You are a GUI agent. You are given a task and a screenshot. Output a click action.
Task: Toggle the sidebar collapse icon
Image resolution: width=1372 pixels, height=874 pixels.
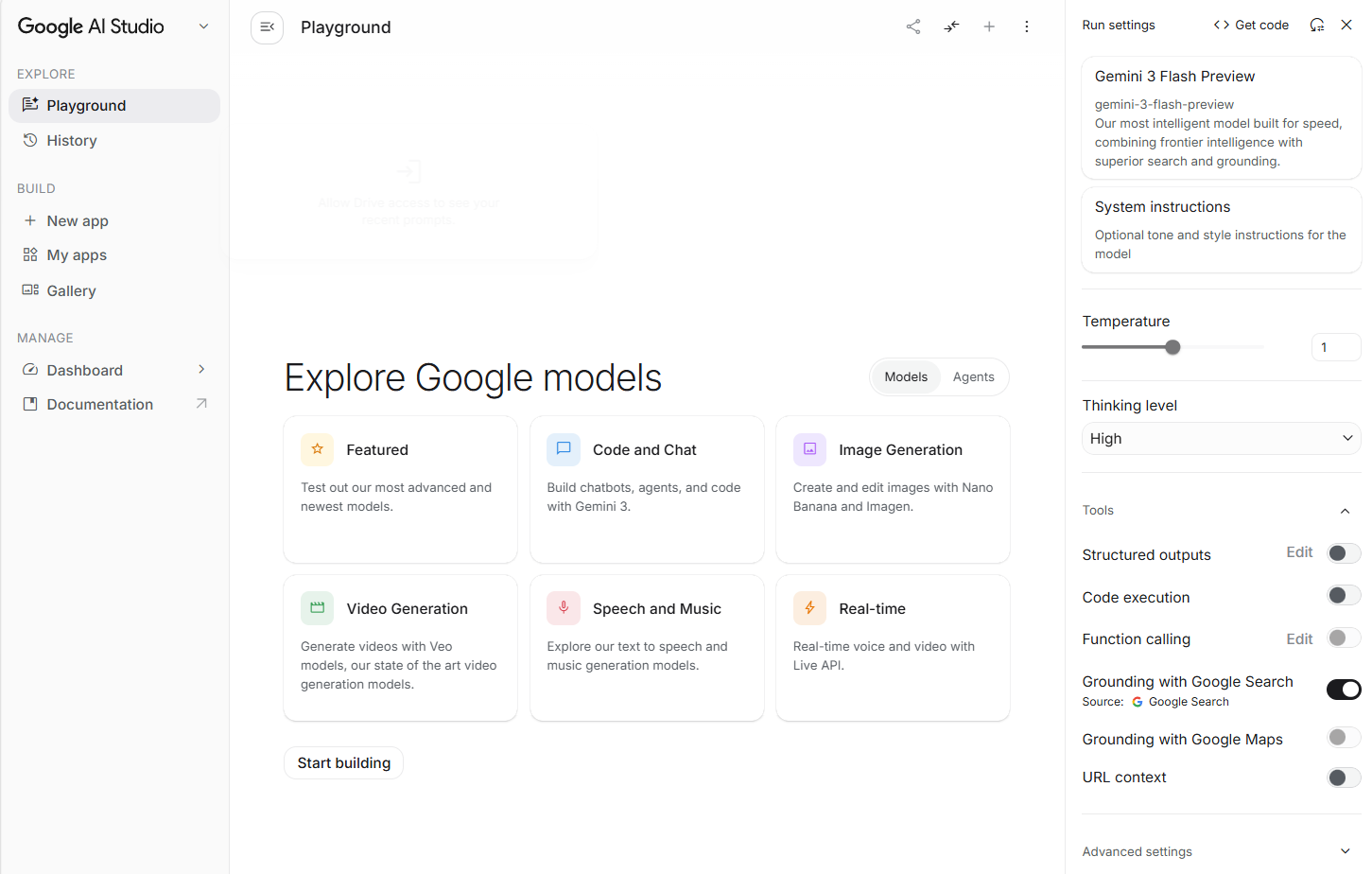(x=267, y=27)
